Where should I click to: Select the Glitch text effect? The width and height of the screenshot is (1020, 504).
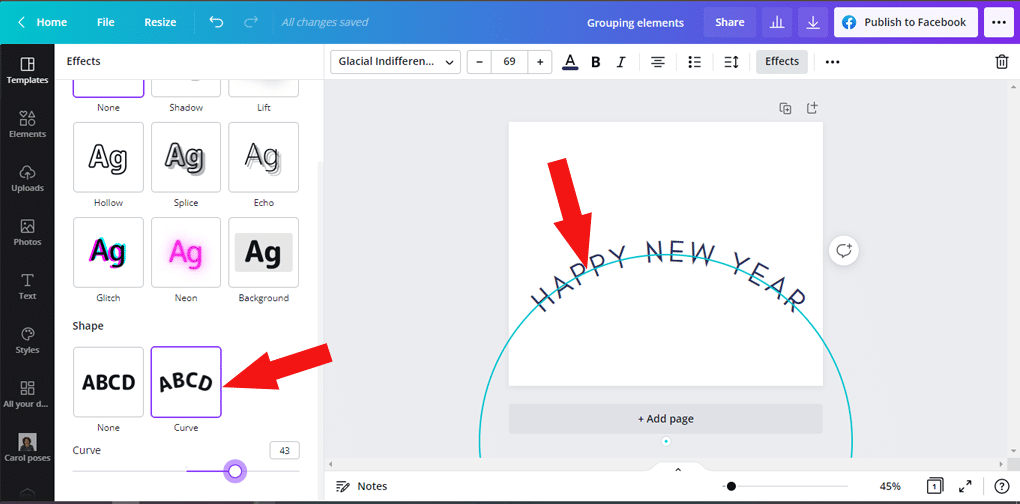point(109,252)
